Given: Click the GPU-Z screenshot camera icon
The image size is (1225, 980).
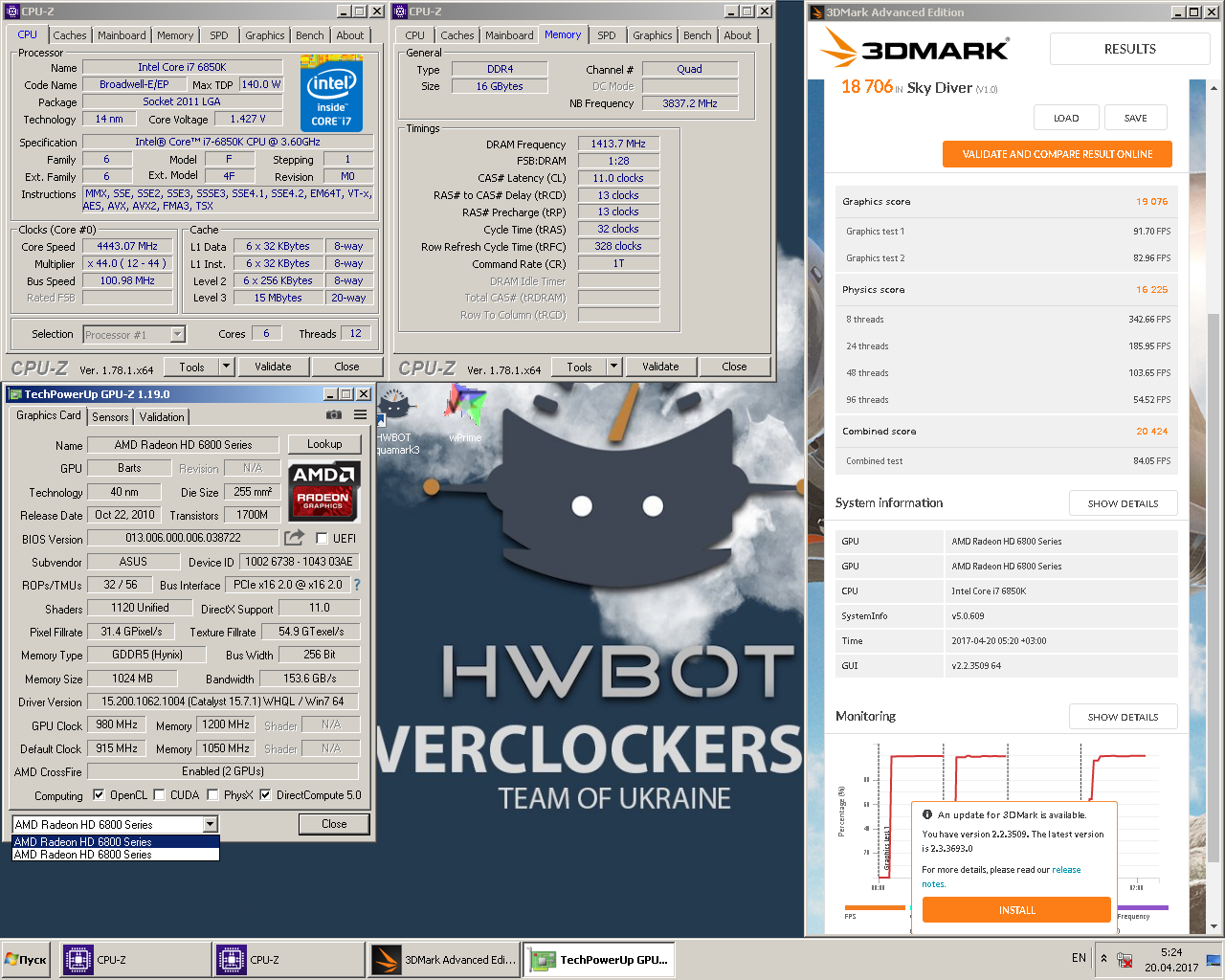Looking at the screenshot, I should click(x=334, y=414).
